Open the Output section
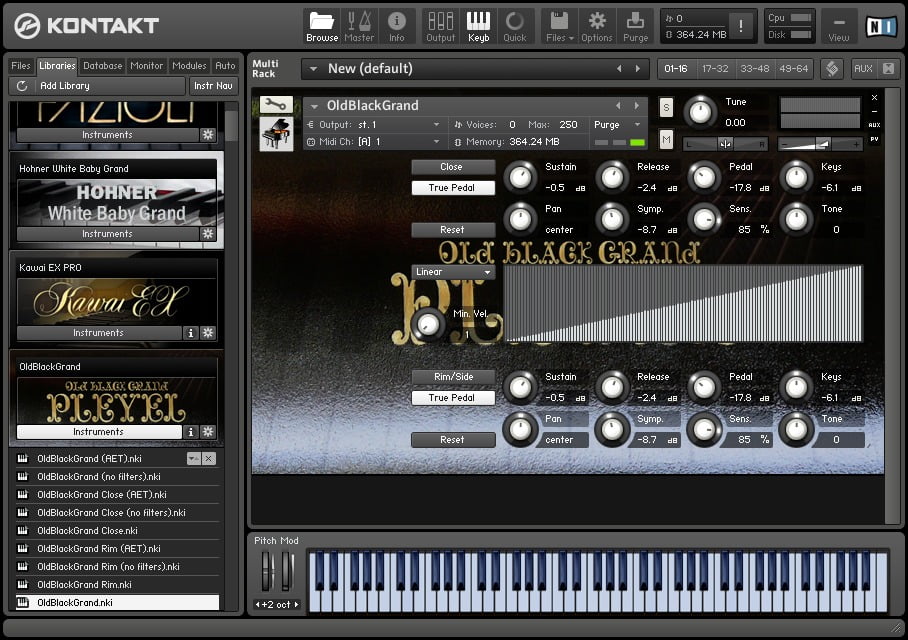The image size is (908, 640). coord(441,27)
